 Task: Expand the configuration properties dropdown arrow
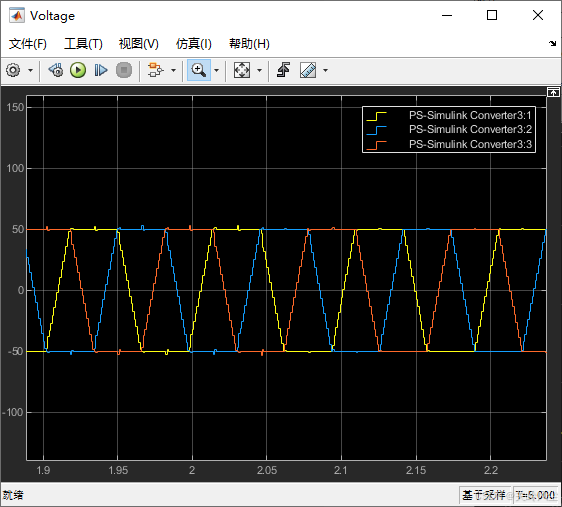click(30, 70)
